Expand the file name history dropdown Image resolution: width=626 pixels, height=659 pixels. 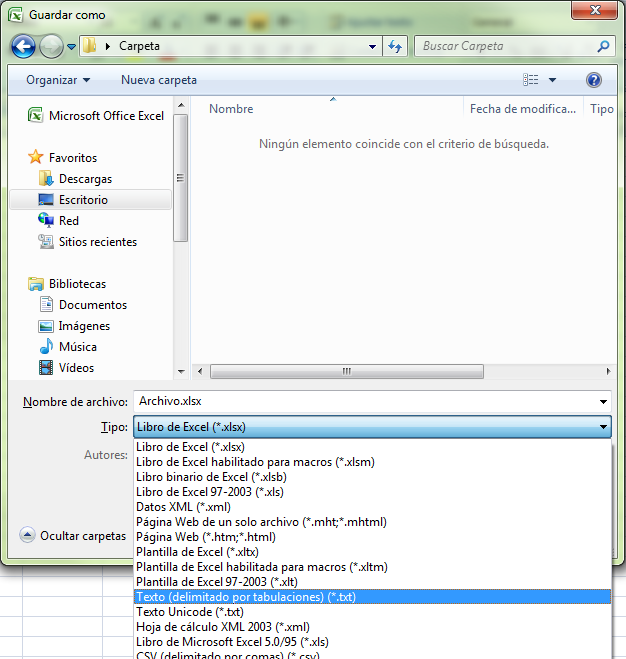[603, 401]
